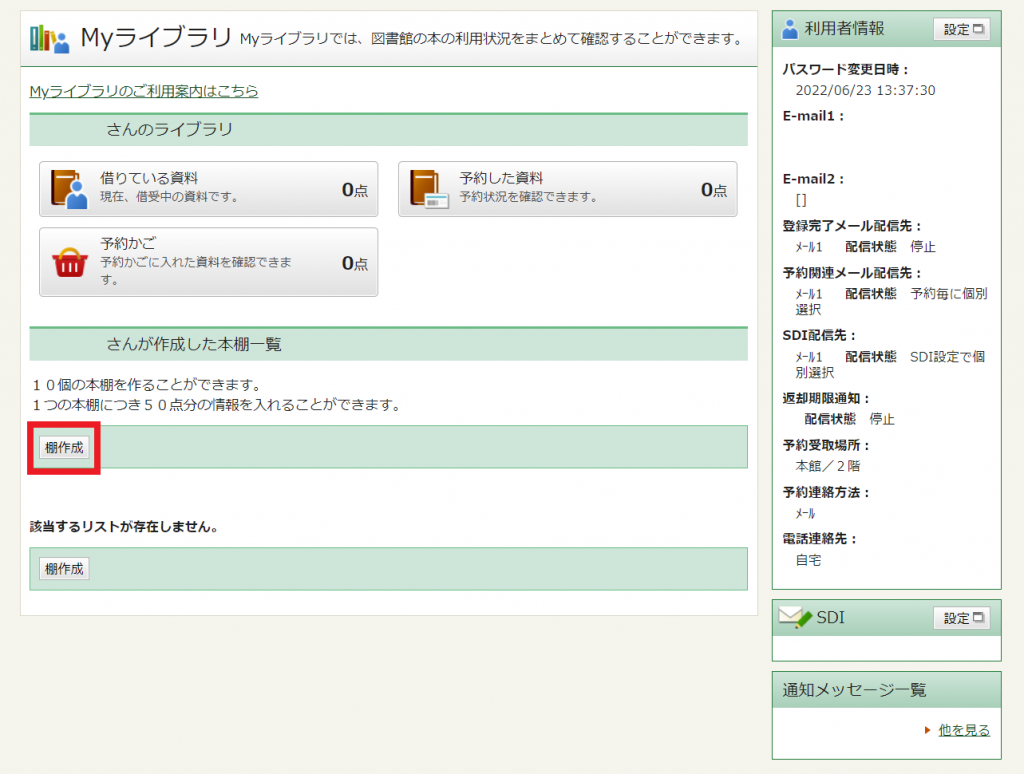Click the person icon beside 利用者情報
This screenshot has height=774, width=1024.
(790, 29)
